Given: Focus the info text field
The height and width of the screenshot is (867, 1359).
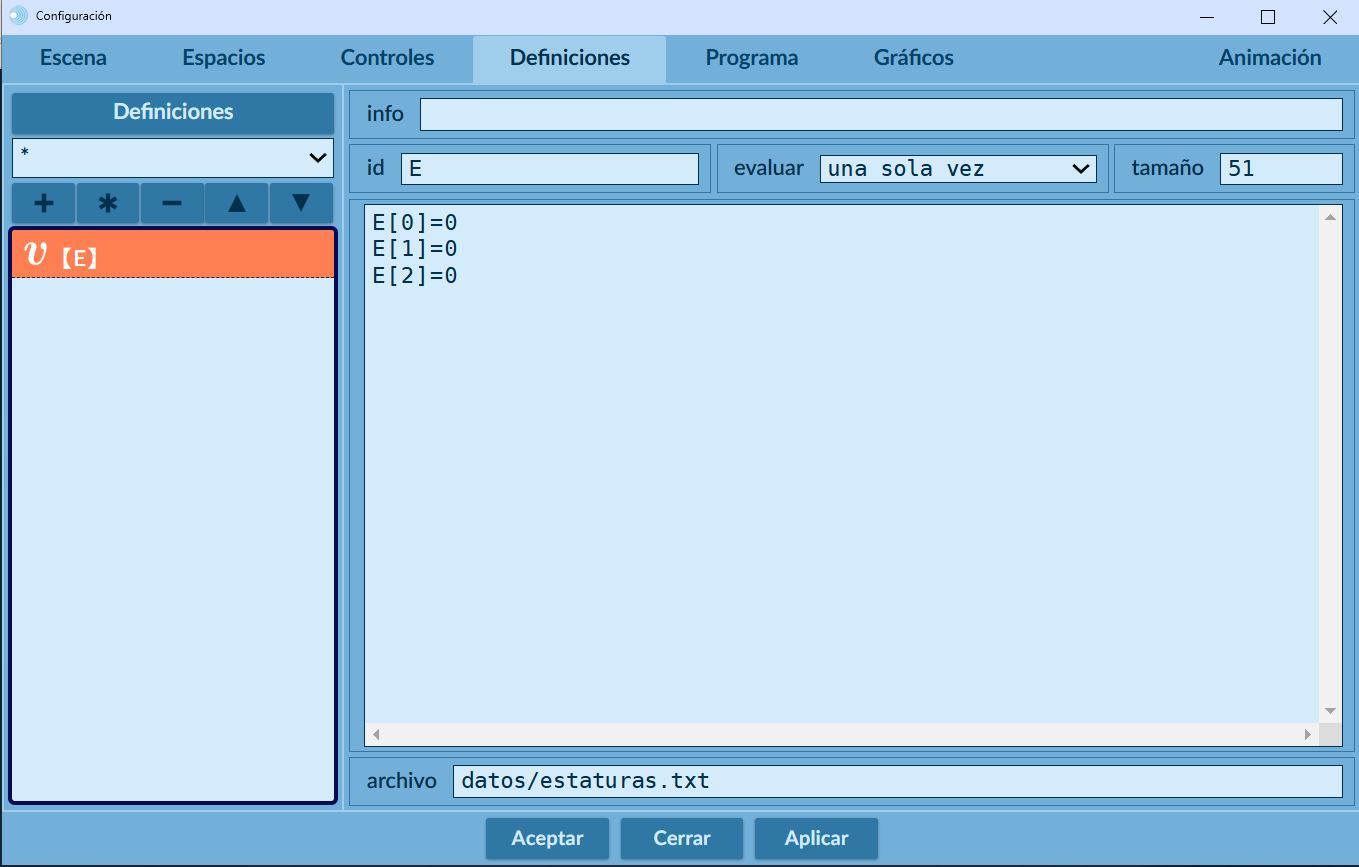Looking at the screenshot, I should point(881,114).
